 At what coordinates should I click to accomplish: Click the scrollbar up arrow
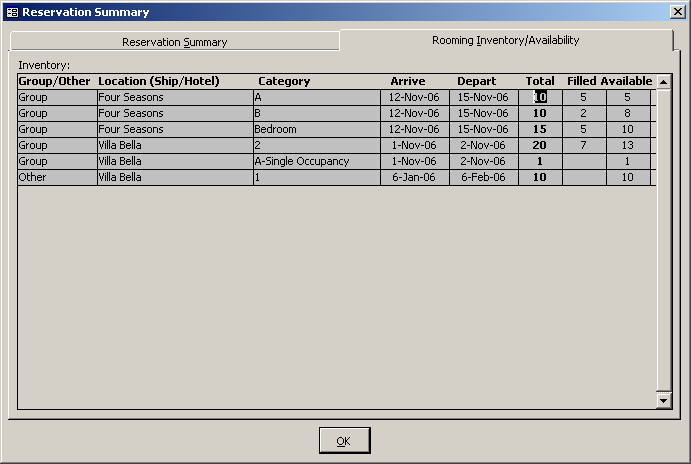pyautogui.click(x=663, y=81)
